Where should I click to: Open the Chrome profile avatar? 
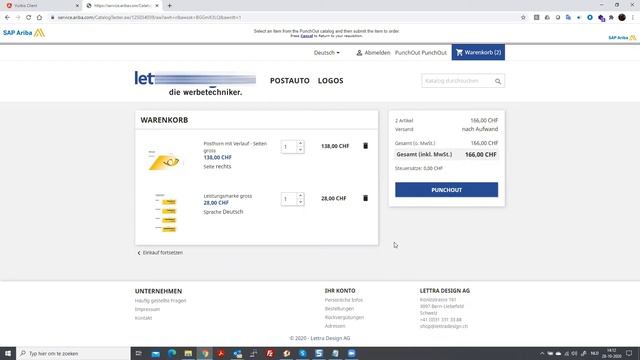click(622, 18)
